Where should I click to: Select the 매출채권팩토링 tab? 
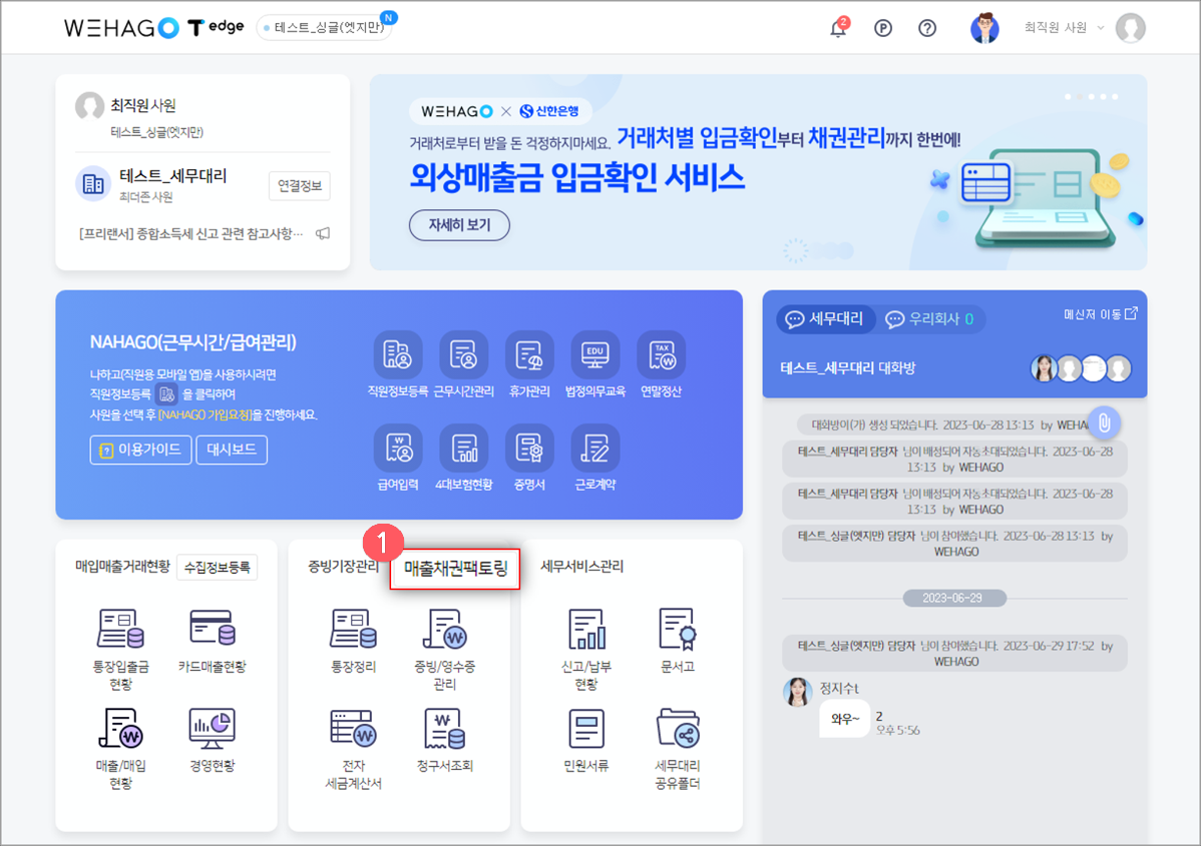[455, 570]
